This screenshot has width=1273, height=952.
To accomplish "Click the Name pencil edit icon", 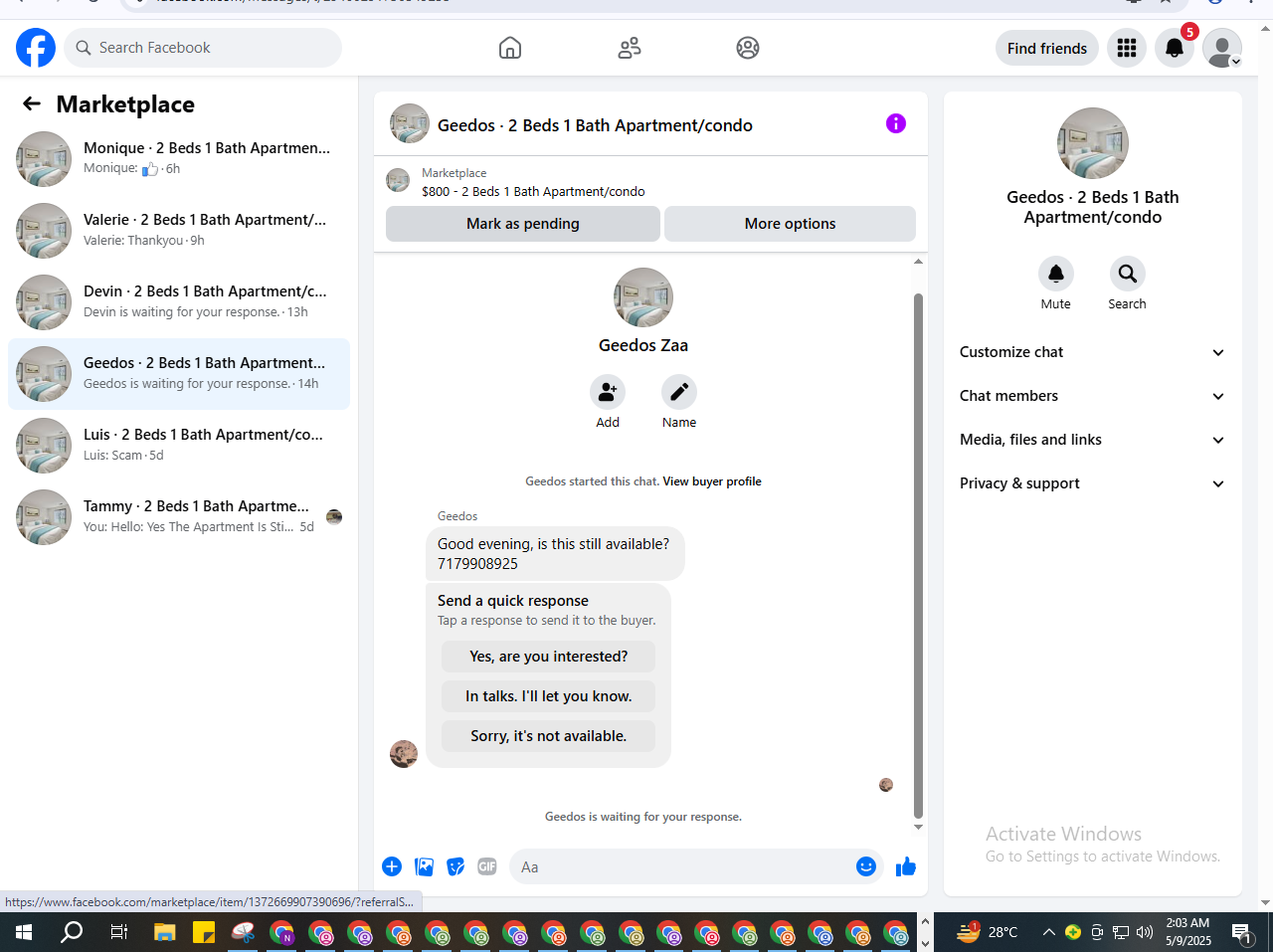I will (x=679, y=392).
